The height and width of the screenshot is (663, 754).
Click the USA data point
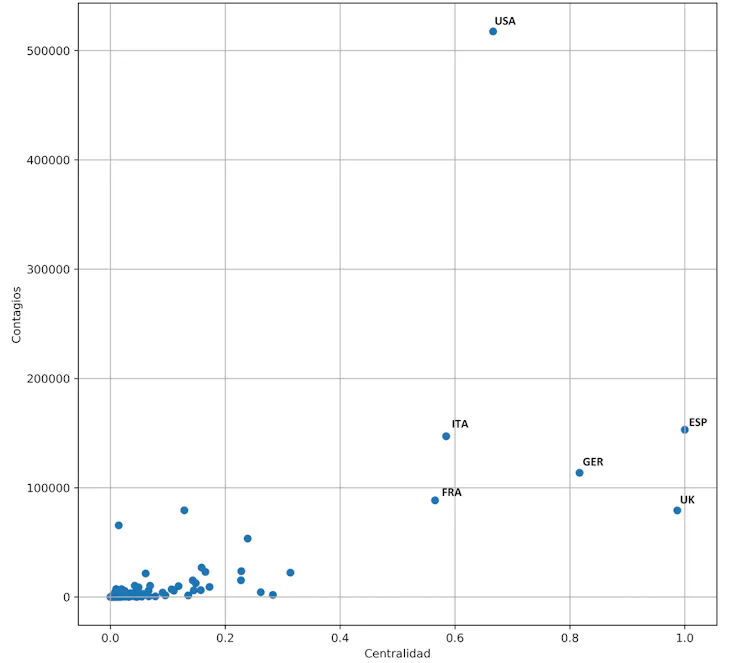[493, 32]
